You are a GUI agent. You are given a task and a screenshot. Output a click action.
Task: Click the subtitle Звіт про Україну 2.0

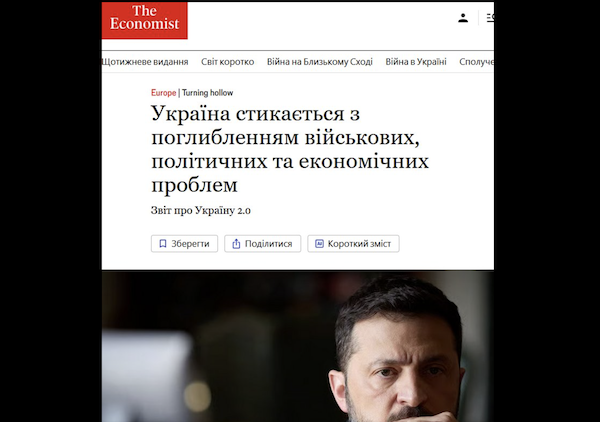(201, 210)
